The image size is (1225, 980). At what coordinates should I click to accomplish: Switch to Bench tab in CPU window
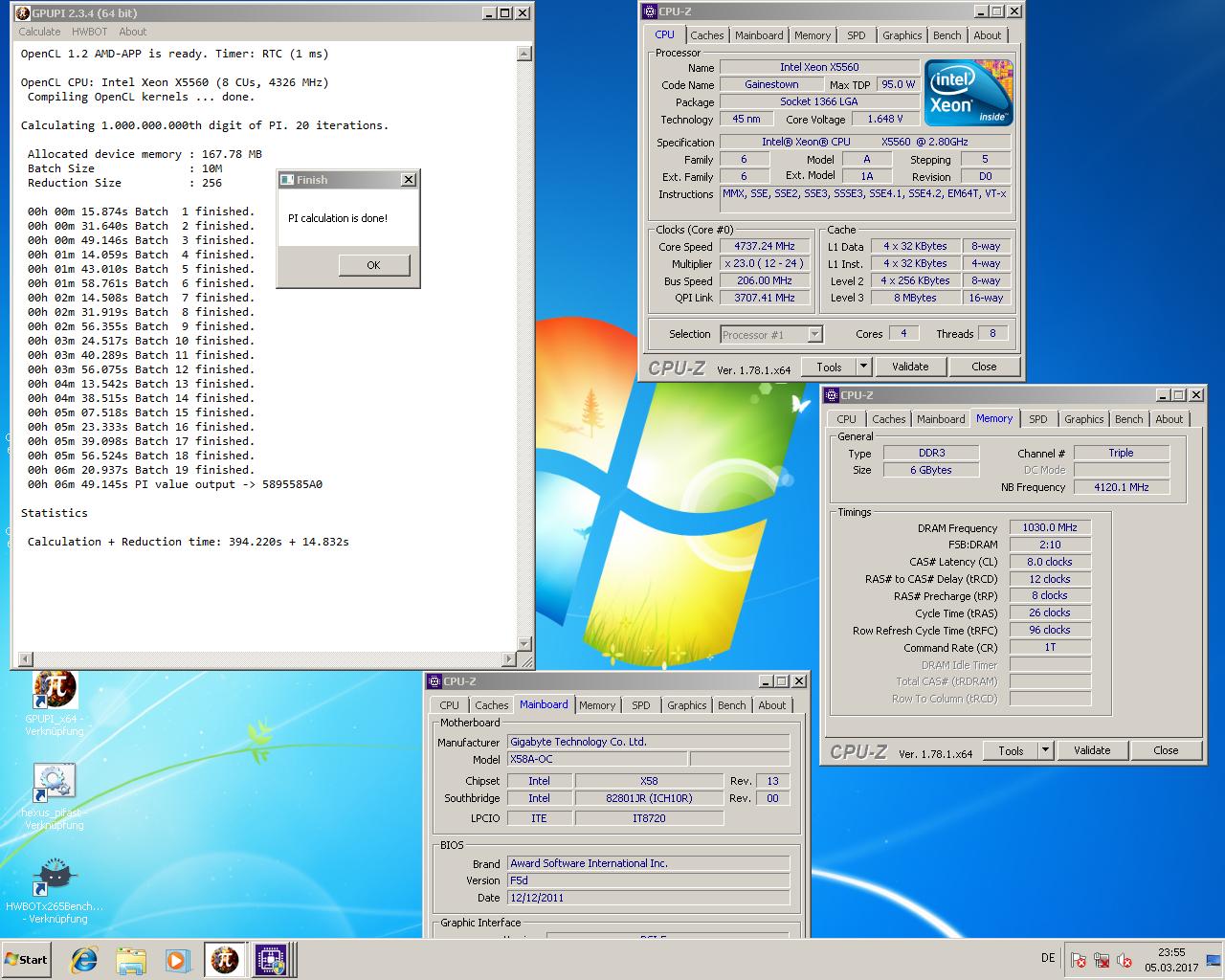[947, 35]
